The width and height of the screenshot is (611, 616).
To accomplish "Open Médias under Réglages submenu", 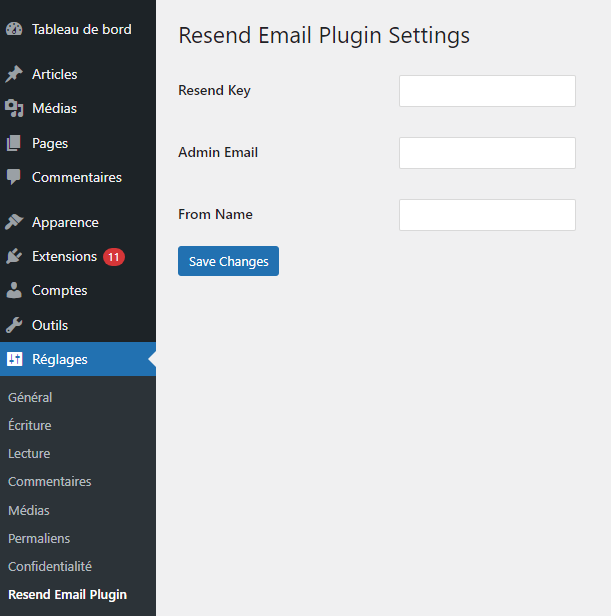I will click(29, 510).
